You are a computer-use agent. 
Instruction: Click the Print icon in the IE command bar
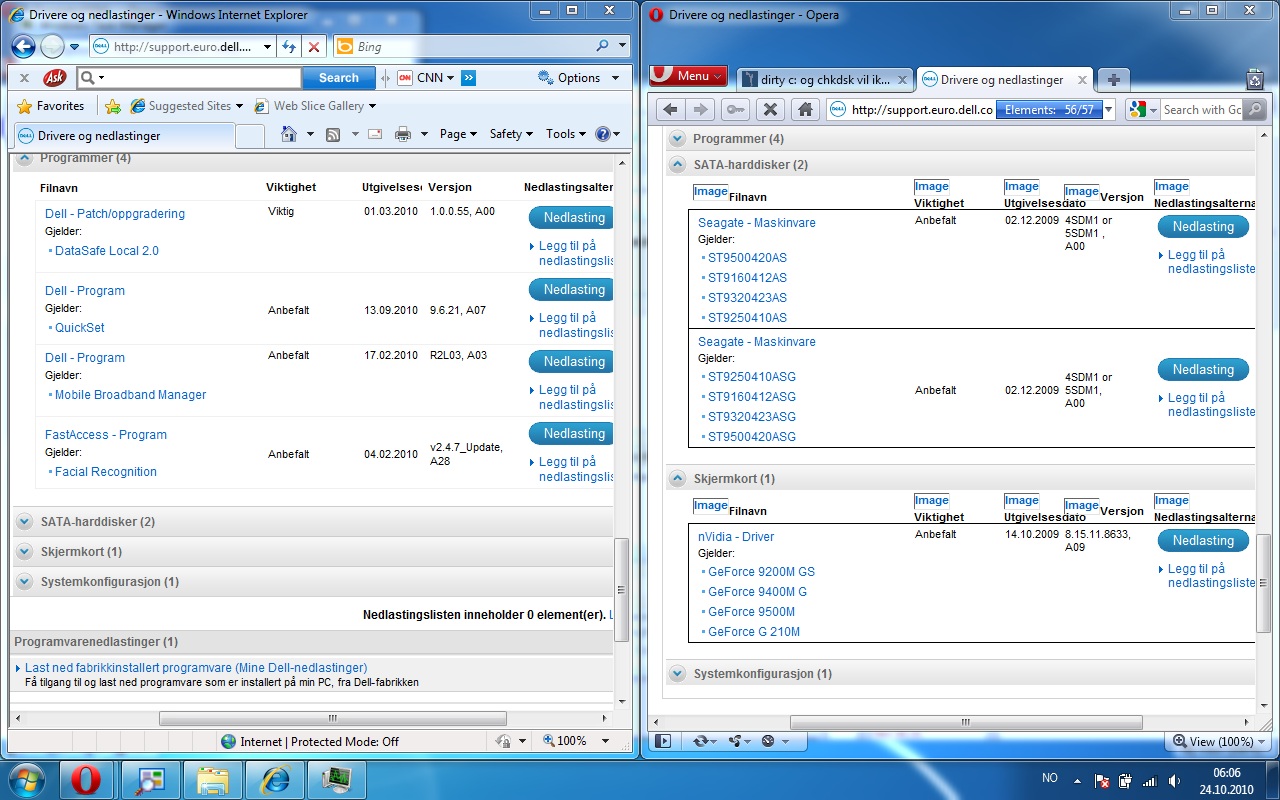403,134
